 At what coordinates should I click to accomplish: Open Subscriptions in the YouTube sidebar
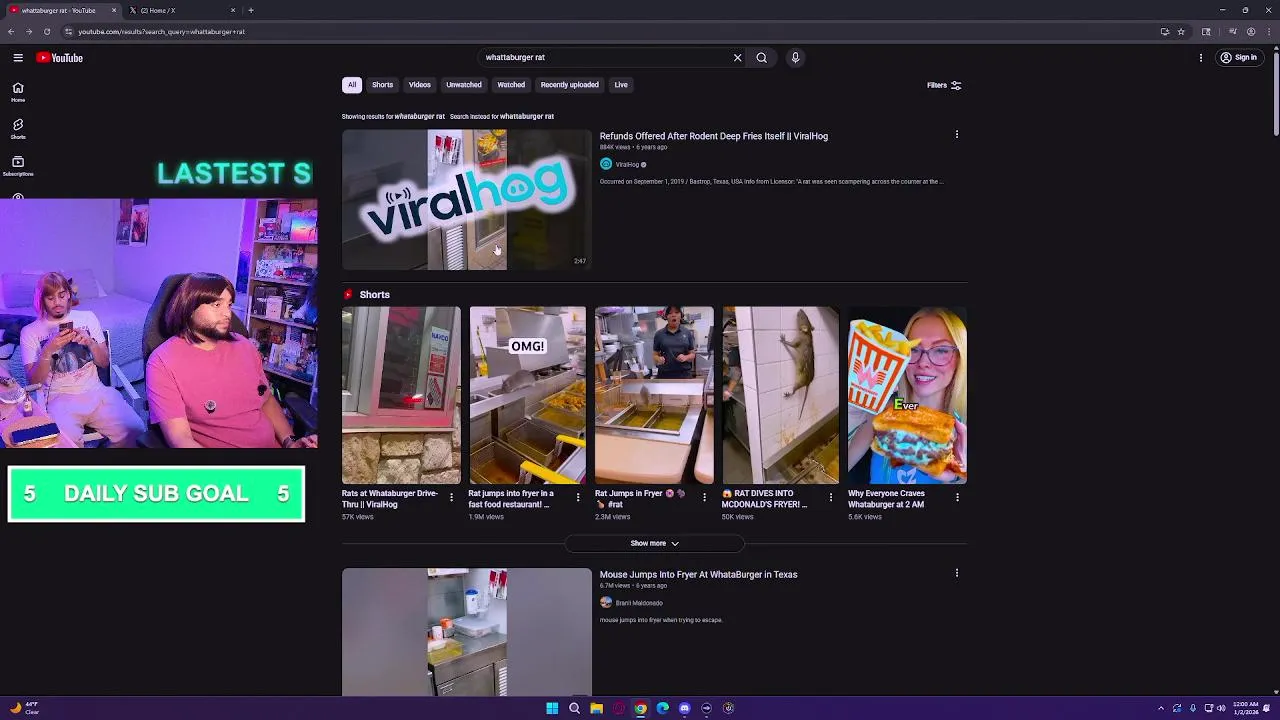tap(18, 166)
